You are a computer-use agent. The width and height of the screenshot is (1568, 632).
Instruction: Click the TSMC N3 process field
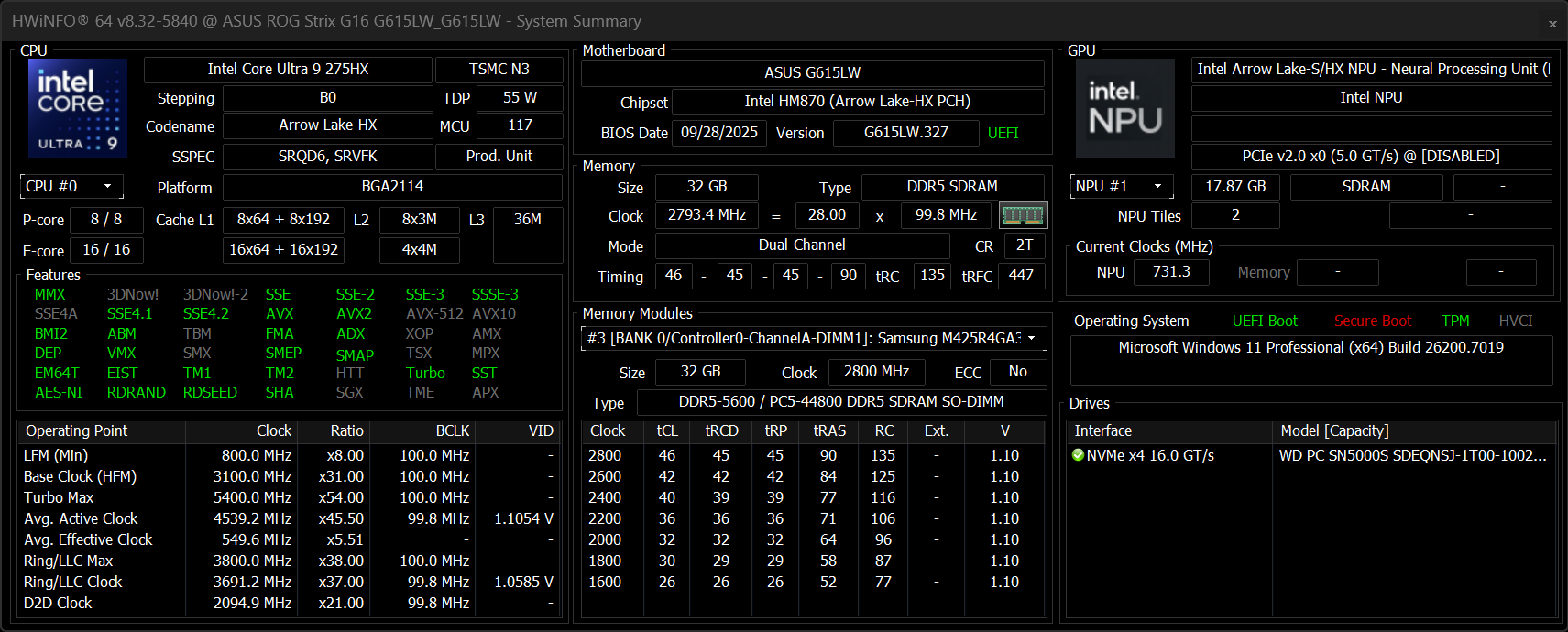tap(499, 70)
